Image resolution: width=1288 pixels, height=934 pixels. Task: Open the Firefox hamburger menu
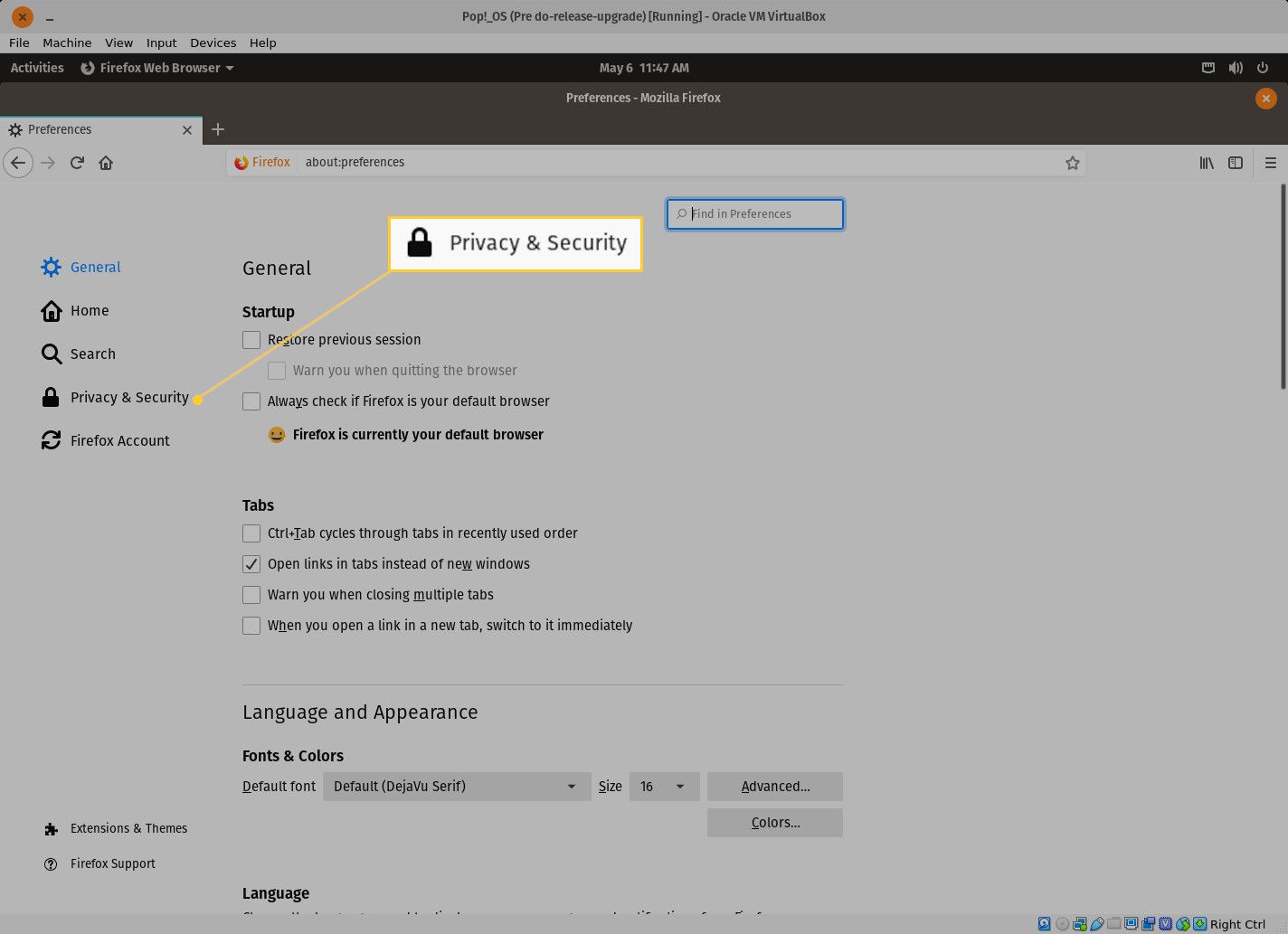(1270, 163)
